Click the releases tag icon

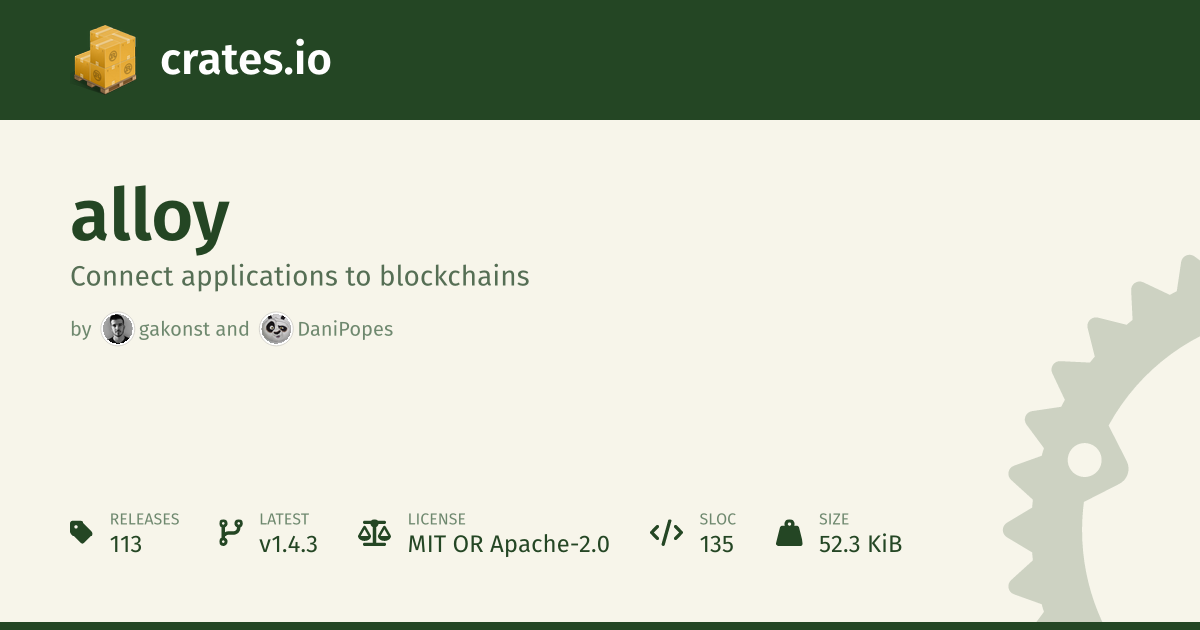[82, 533]
